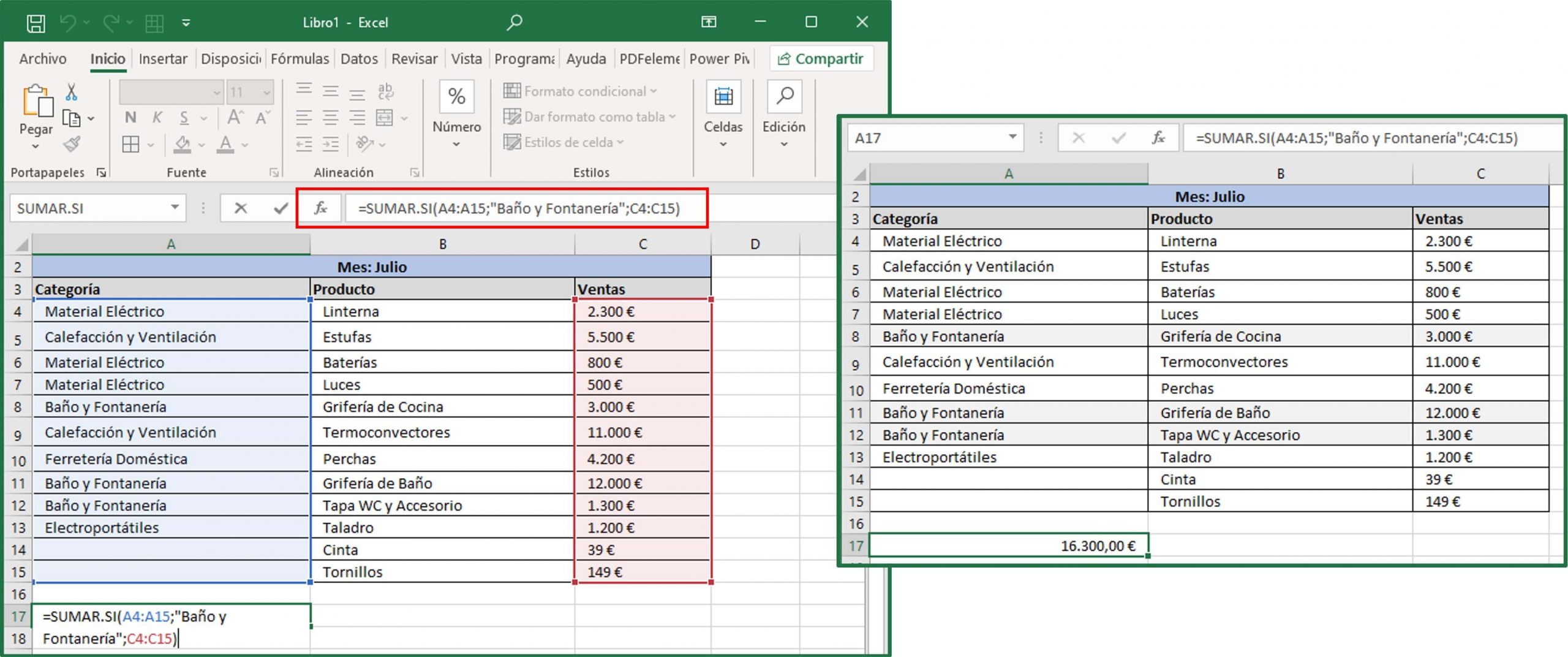This screenshot has width=1568, height=657.
Task: Click the Dar formato como tabla icon
Action: click(x=512, y=116)
